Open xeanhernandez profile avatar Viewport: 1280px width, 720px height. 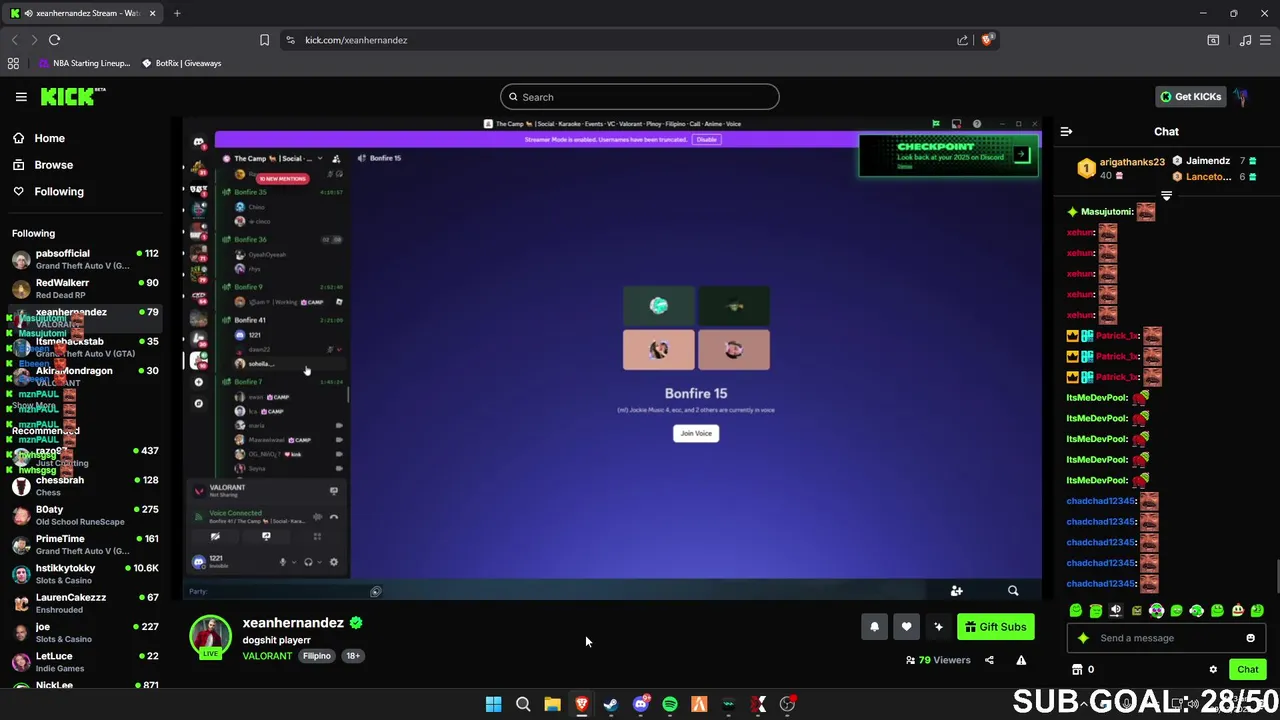(210, 637)
